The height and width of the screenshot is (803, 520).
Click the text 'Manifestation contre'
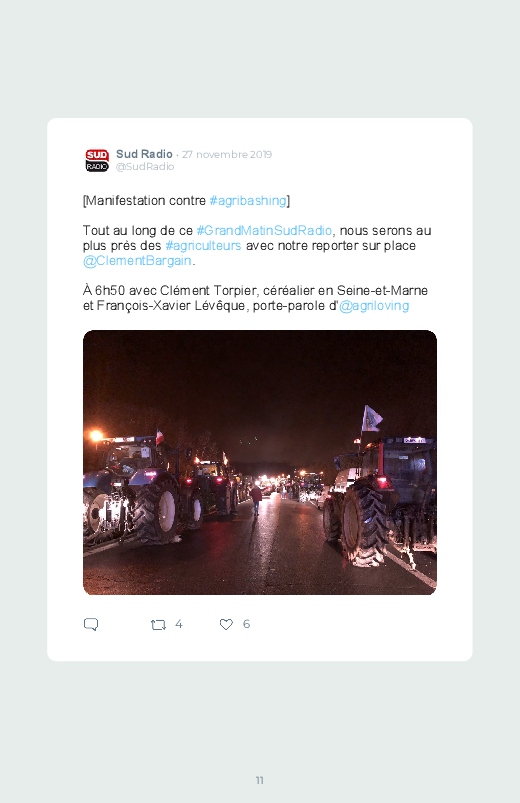(145, 201)
